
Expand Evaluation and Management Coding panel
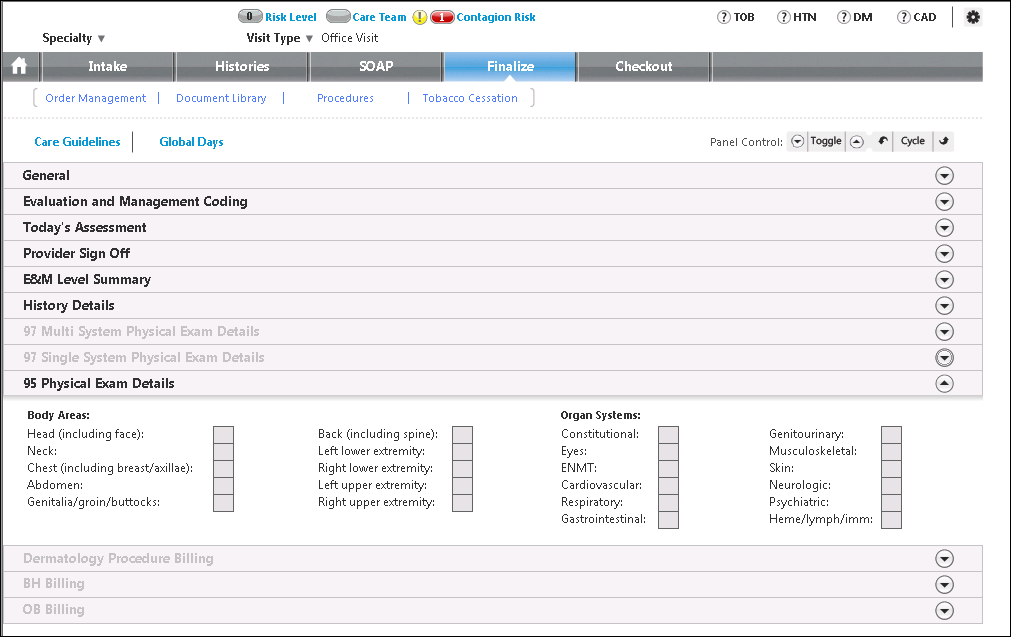945,202
